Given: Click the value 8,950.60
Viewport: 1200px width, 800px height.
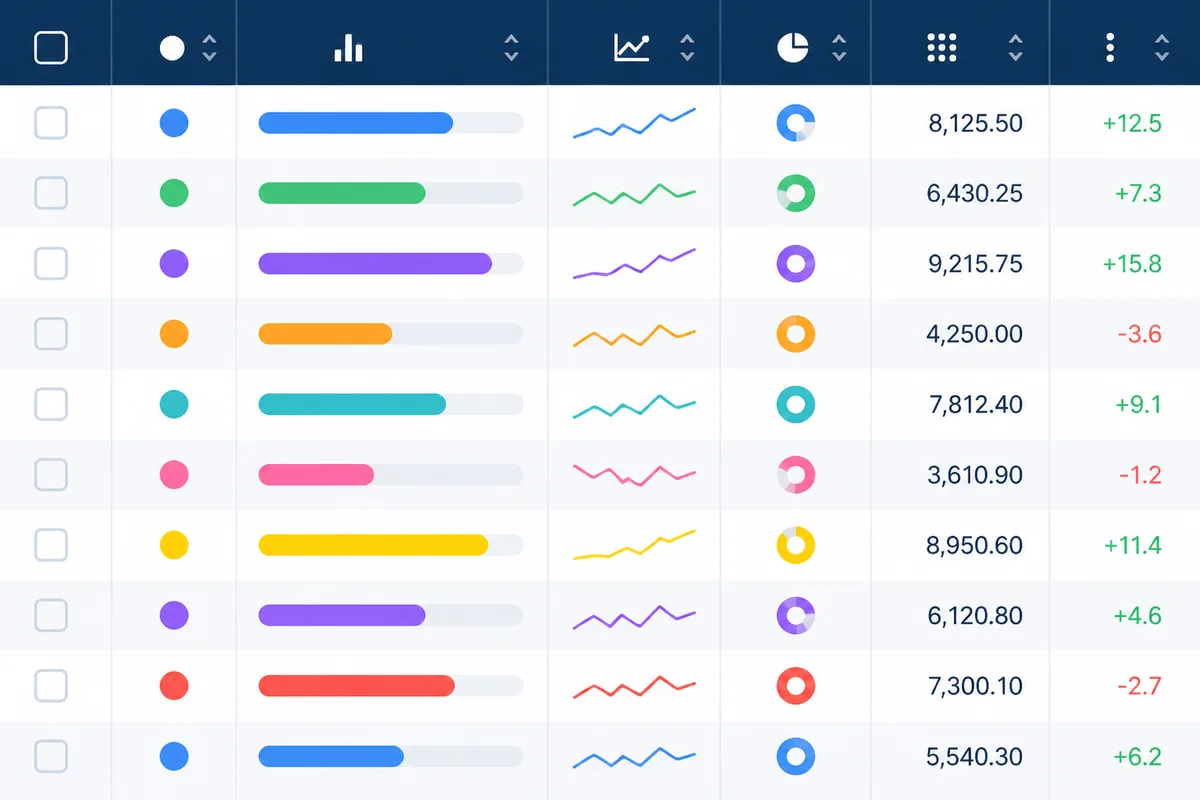Looking at the screenshot, I should pos(975,546).
